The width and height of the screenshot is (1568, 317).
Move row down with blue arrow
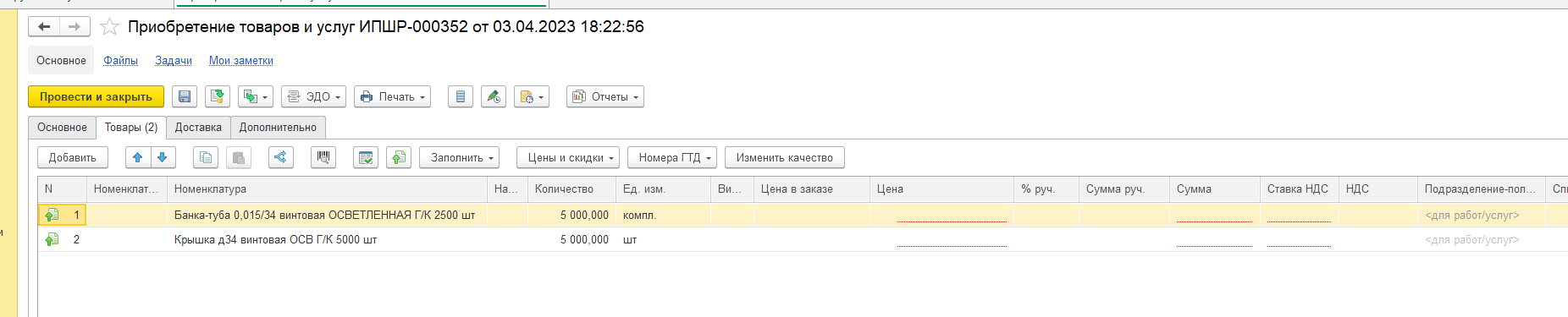(163, 157)
